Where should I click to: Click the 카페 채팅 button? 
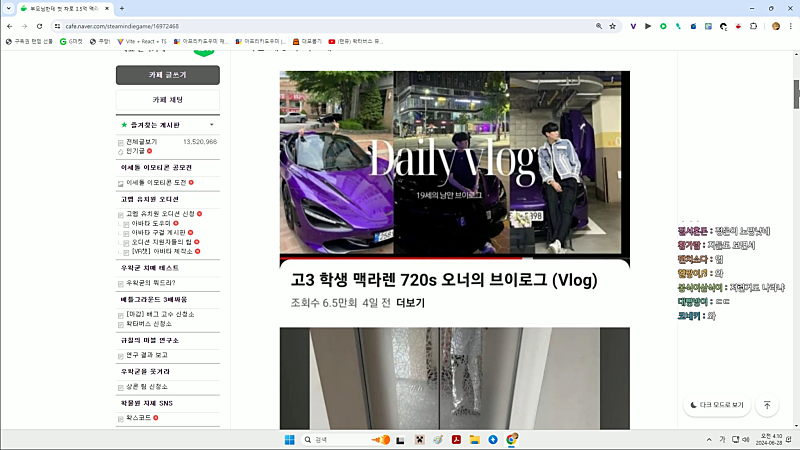168,100
